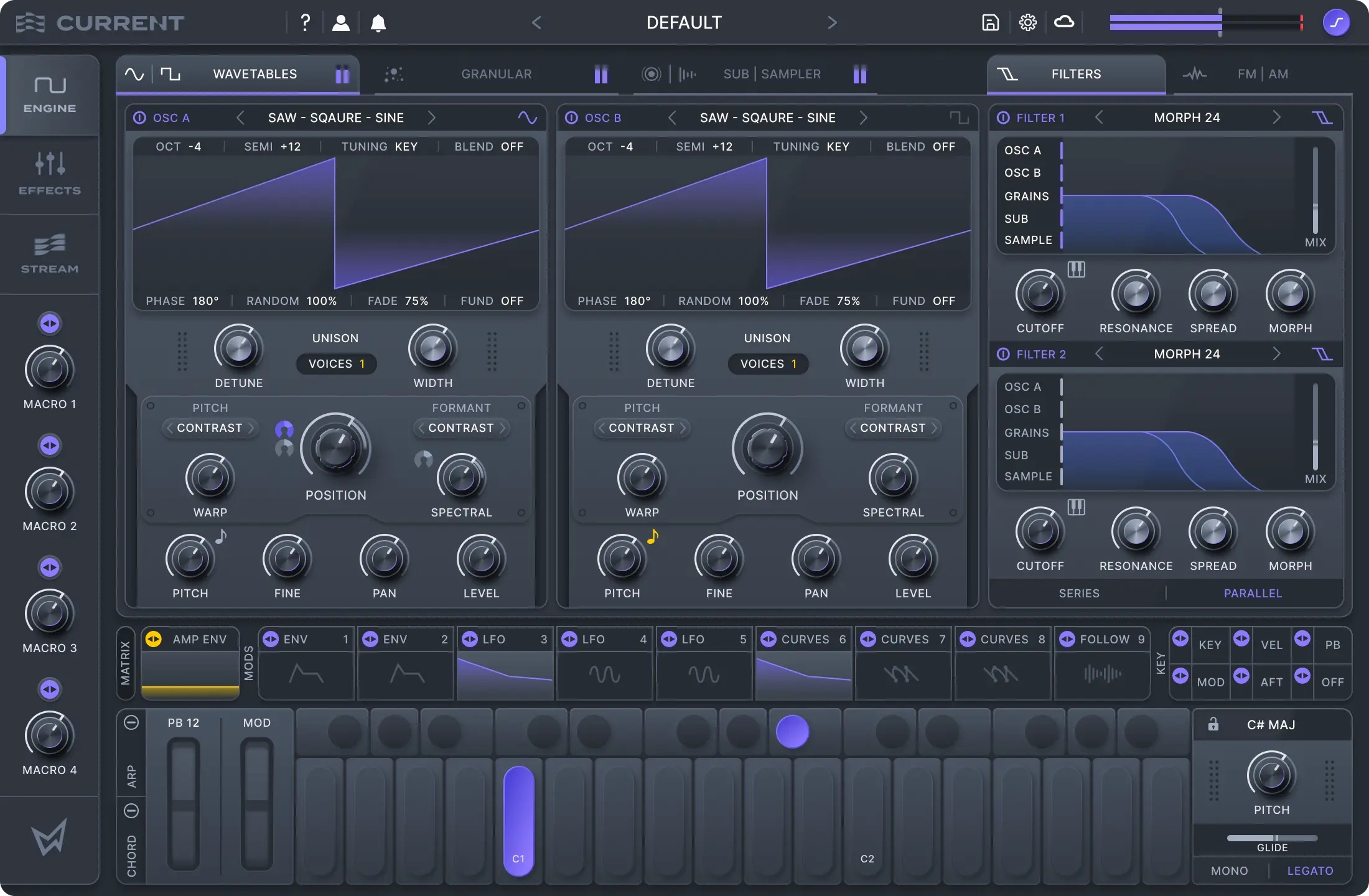The image size is (1369, 896).
Task: Click the KEY modulation source icon
Action: [1180, 639]
